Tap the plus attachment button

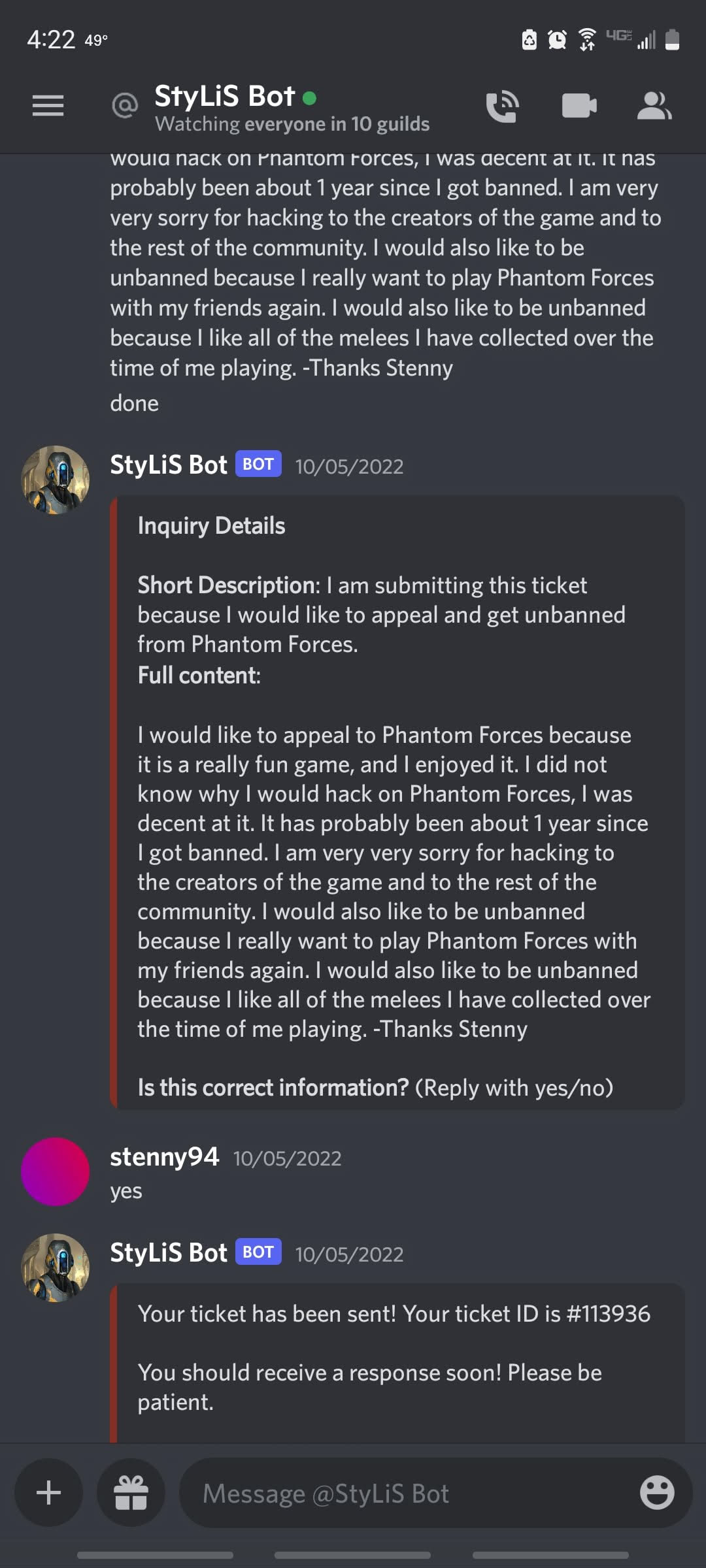coord(48,1492)
